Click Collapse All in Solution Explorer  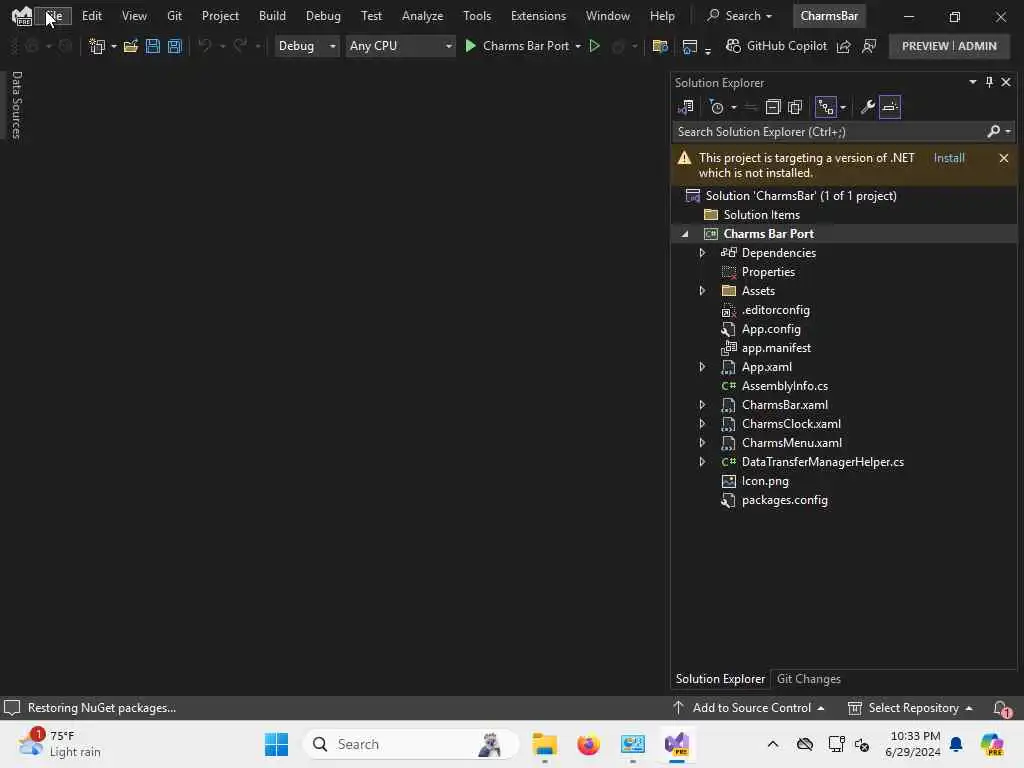point(773,107)
